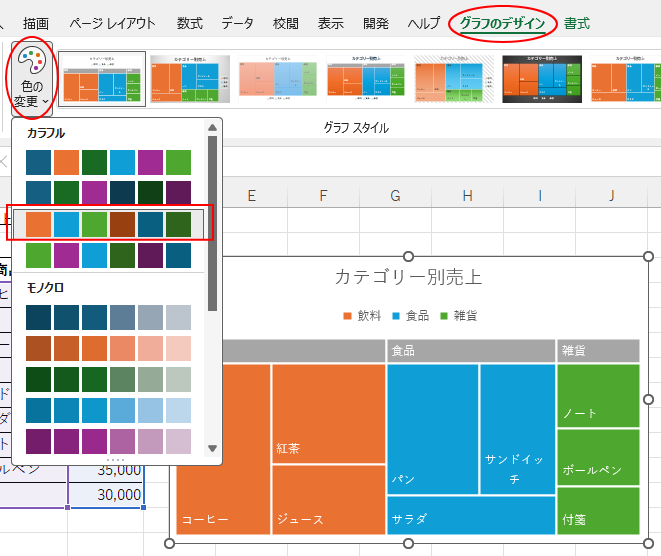
Task: Choose fourth カラフル palette starting with green
Action: 108,255
